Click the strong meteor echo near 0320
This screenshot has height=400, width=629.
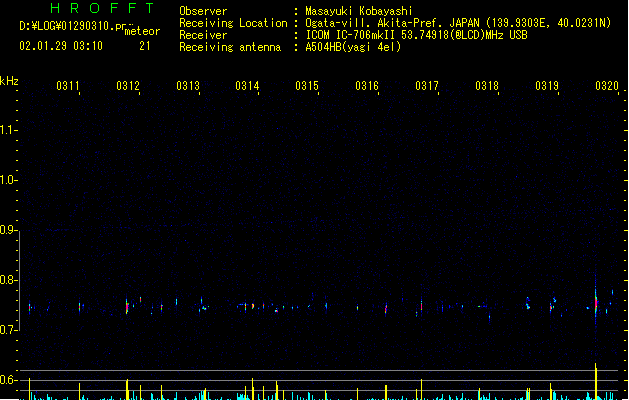596,303
